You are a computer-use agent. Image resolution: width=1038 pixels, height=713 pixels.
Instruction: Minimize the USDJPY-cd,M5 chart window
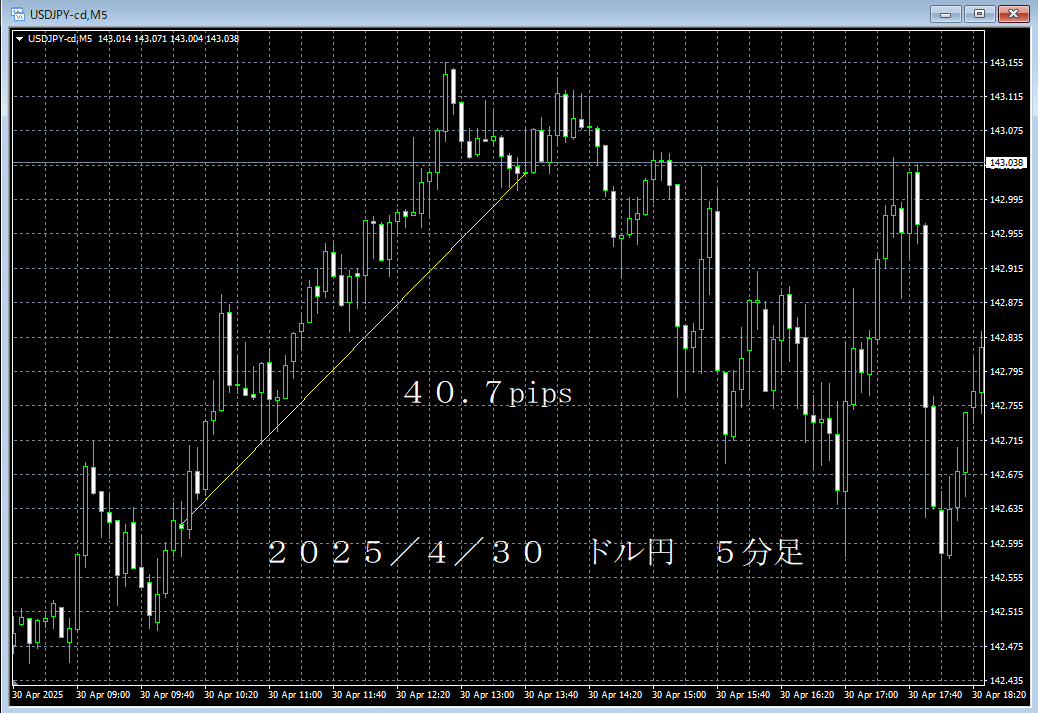[x=945, y=13]
